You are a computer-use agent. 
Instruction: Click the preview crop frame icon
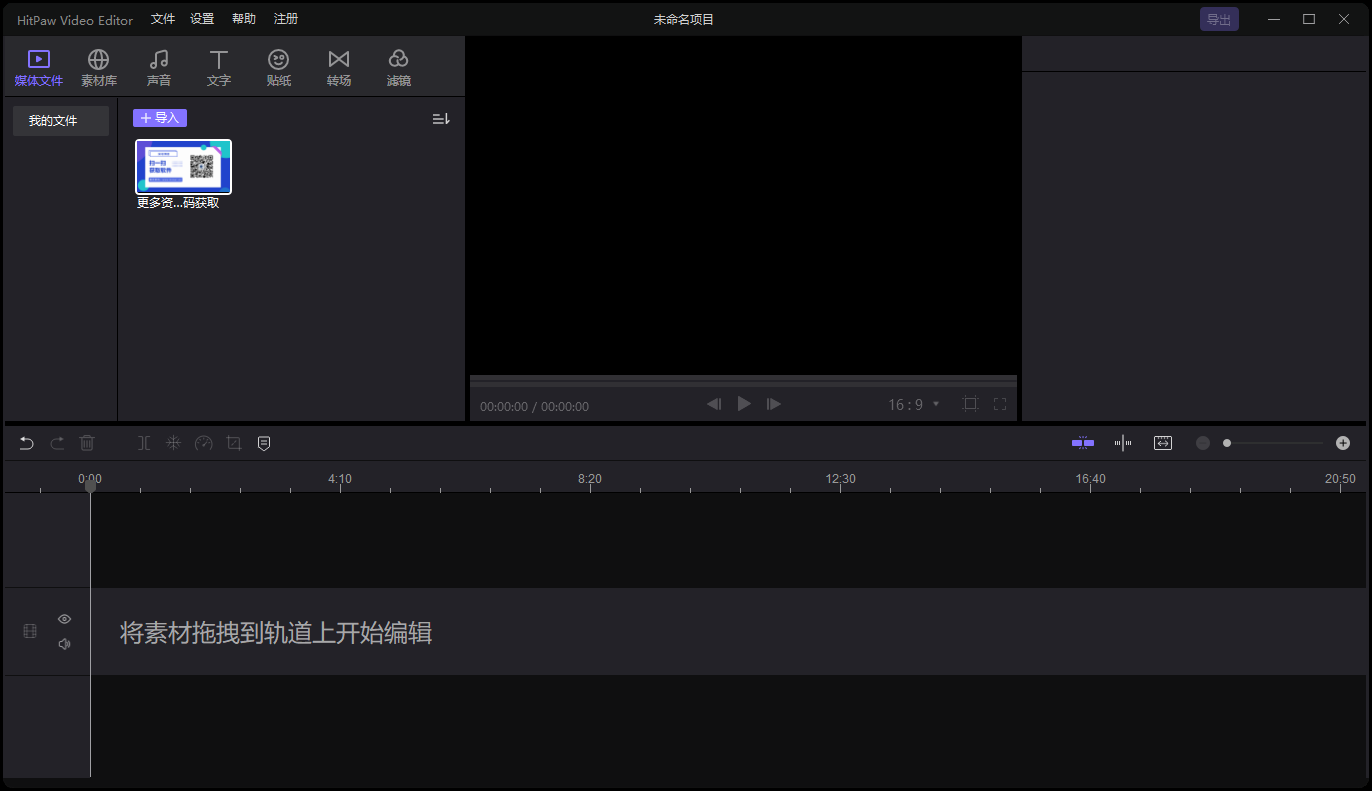coord(970,404)
